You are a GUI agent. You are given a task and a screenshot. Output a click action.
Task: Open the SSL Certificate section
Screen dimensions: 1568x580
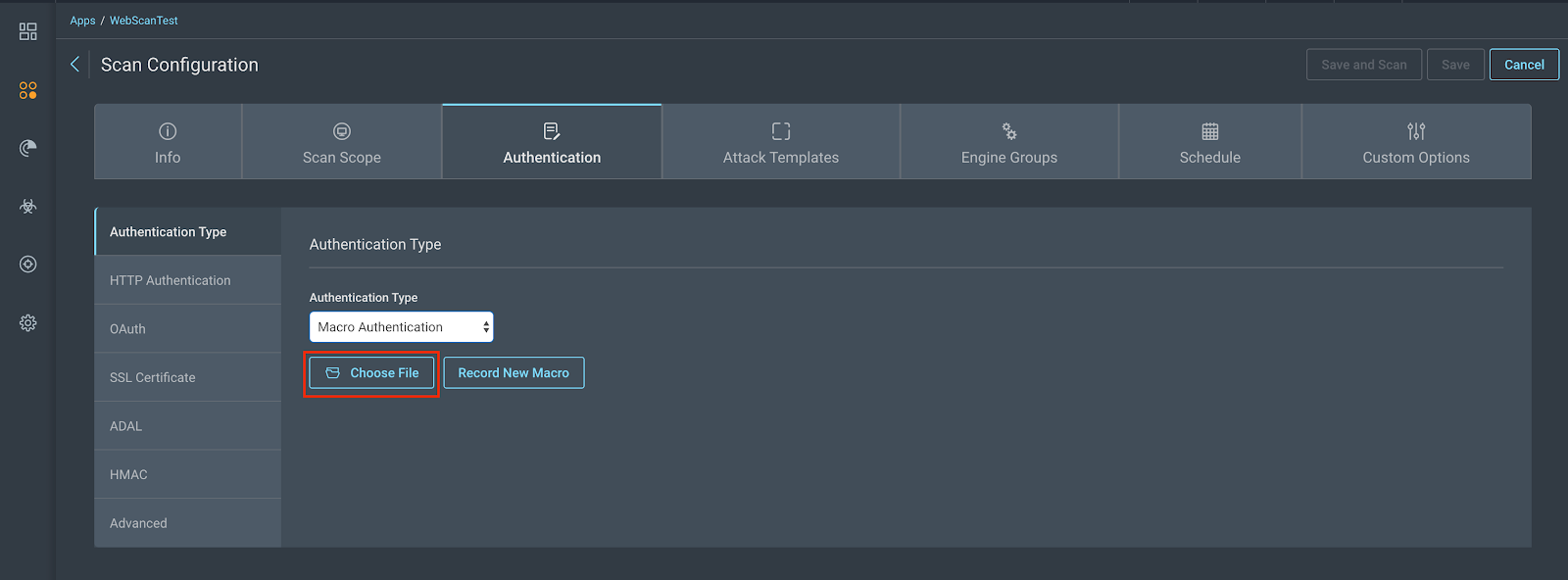click(x=153, y=377)
